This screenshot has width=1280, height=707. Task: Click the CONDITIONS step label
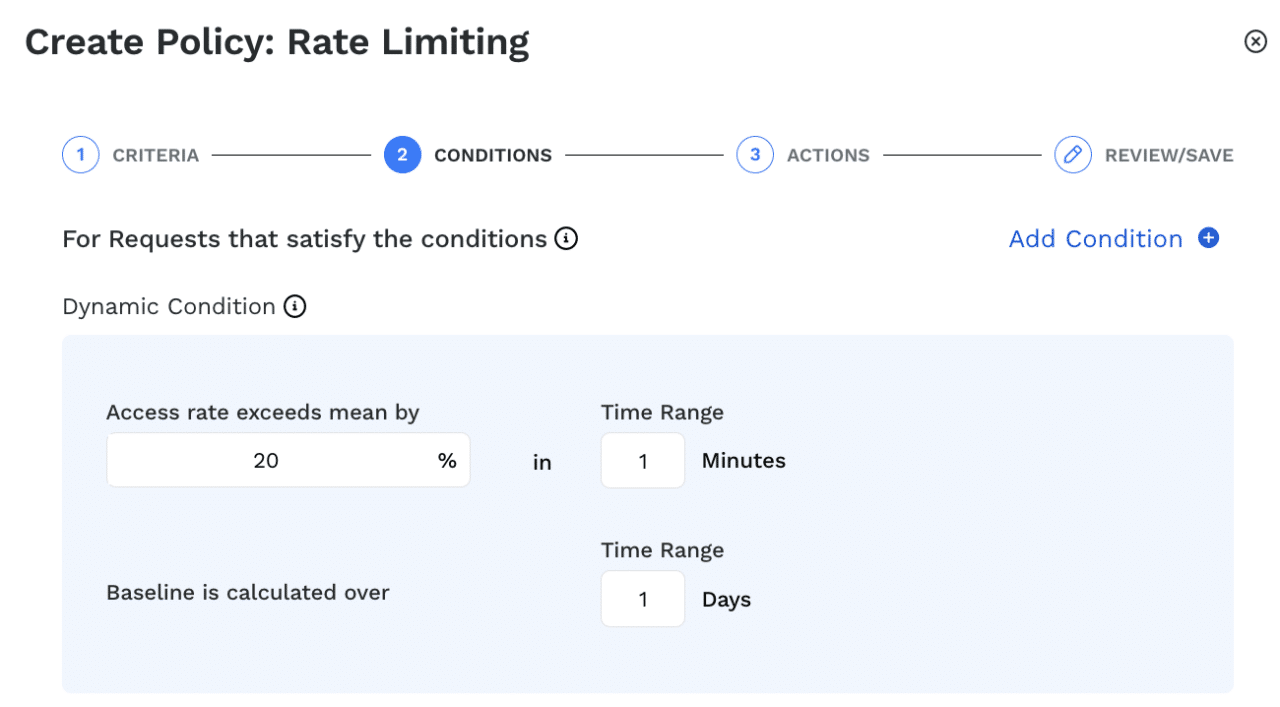(x=492, y=154)
